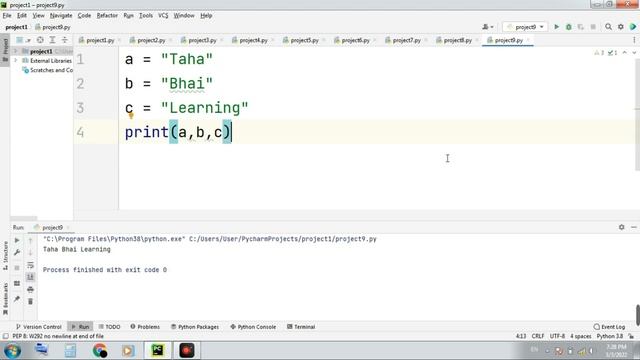640x360 pixels.
Task: Run project9 with the green play button
Action: point(556,27)
